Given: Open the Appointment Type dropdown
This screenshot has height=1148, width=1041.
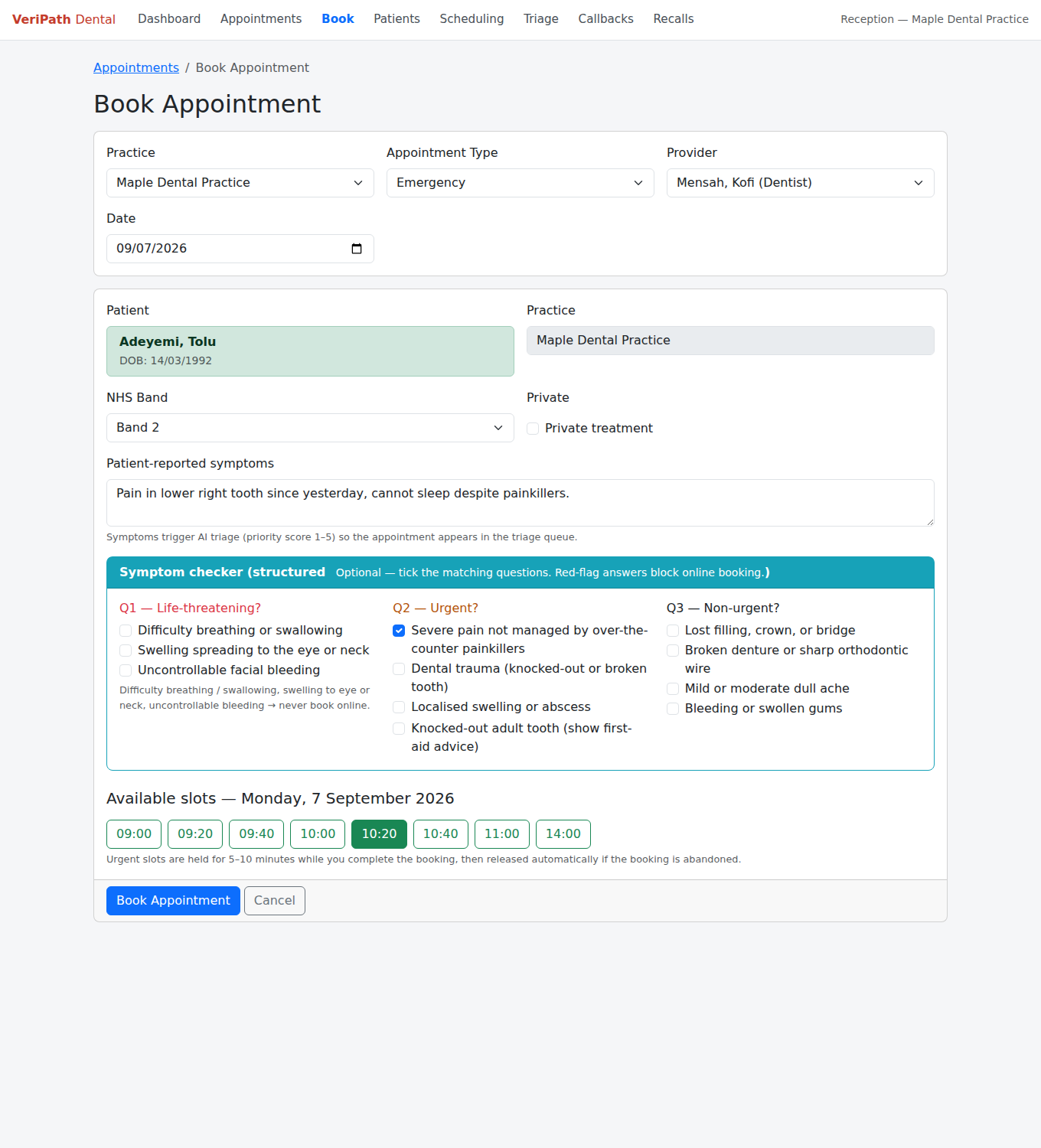Looking at the screenshot, I should click(520, 183).
